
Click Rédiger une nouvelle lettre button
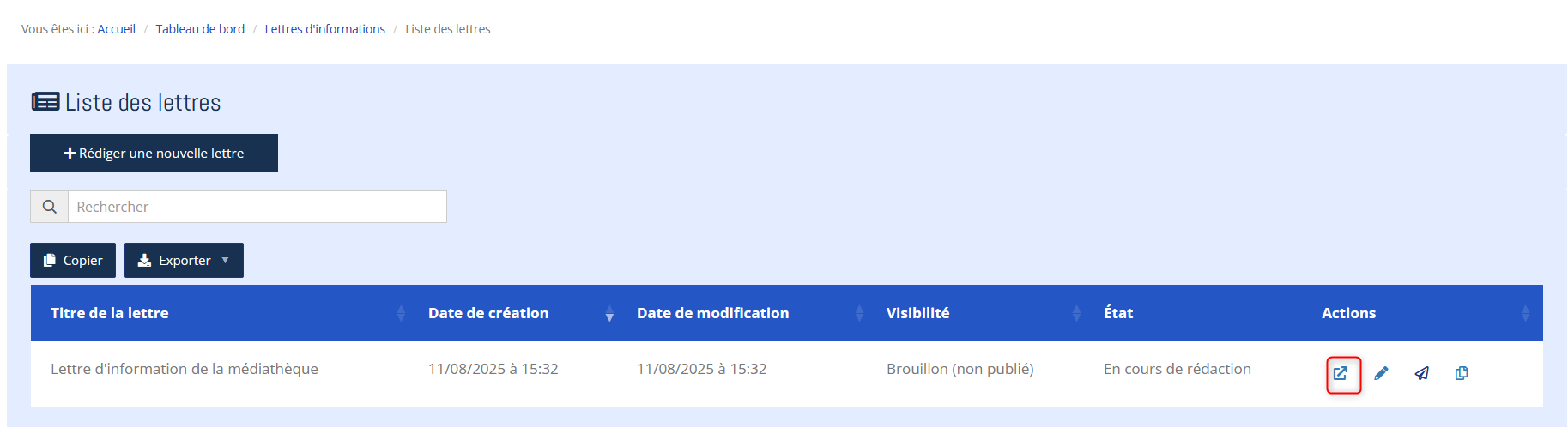click(x=154, y=153)
